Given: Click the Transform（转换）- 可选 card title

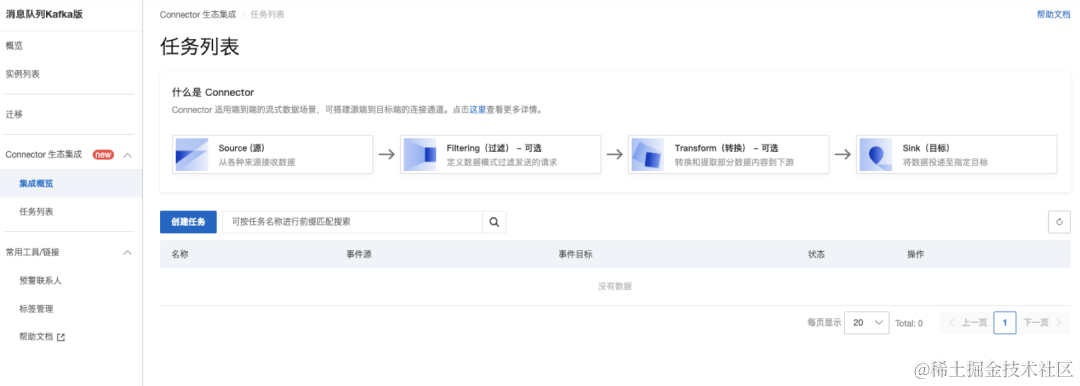Looking at the screenshot, I should [726, 148].
